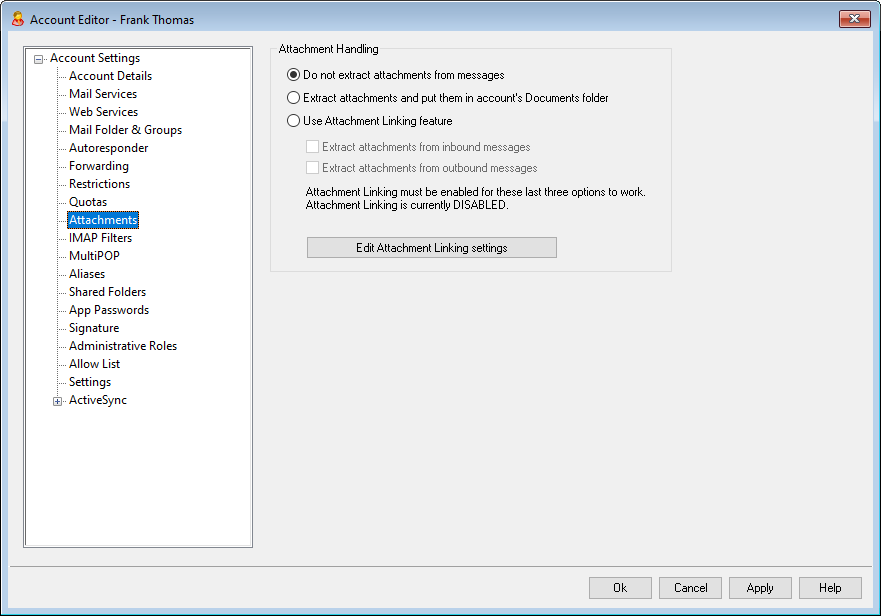Image resolution: width=881 pixels, height=616 pixels.
Task: Open the IMAP Filters page
Action: 100,238
